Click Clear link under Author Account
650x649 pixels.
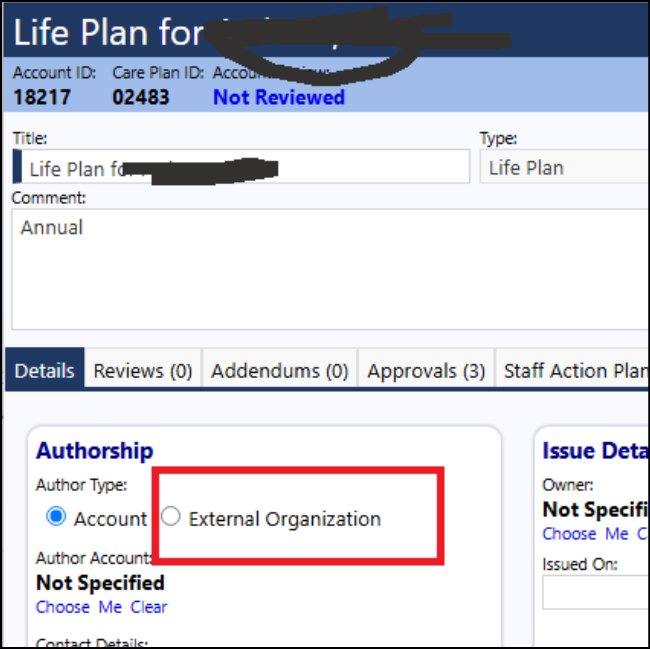[148, 607]
